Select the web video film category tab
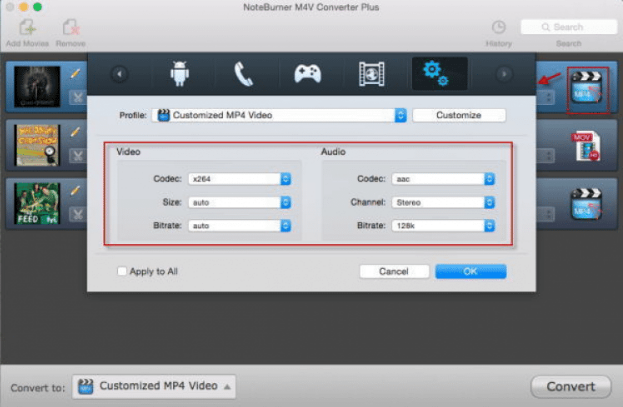623x407 pixels. (371, 74)
